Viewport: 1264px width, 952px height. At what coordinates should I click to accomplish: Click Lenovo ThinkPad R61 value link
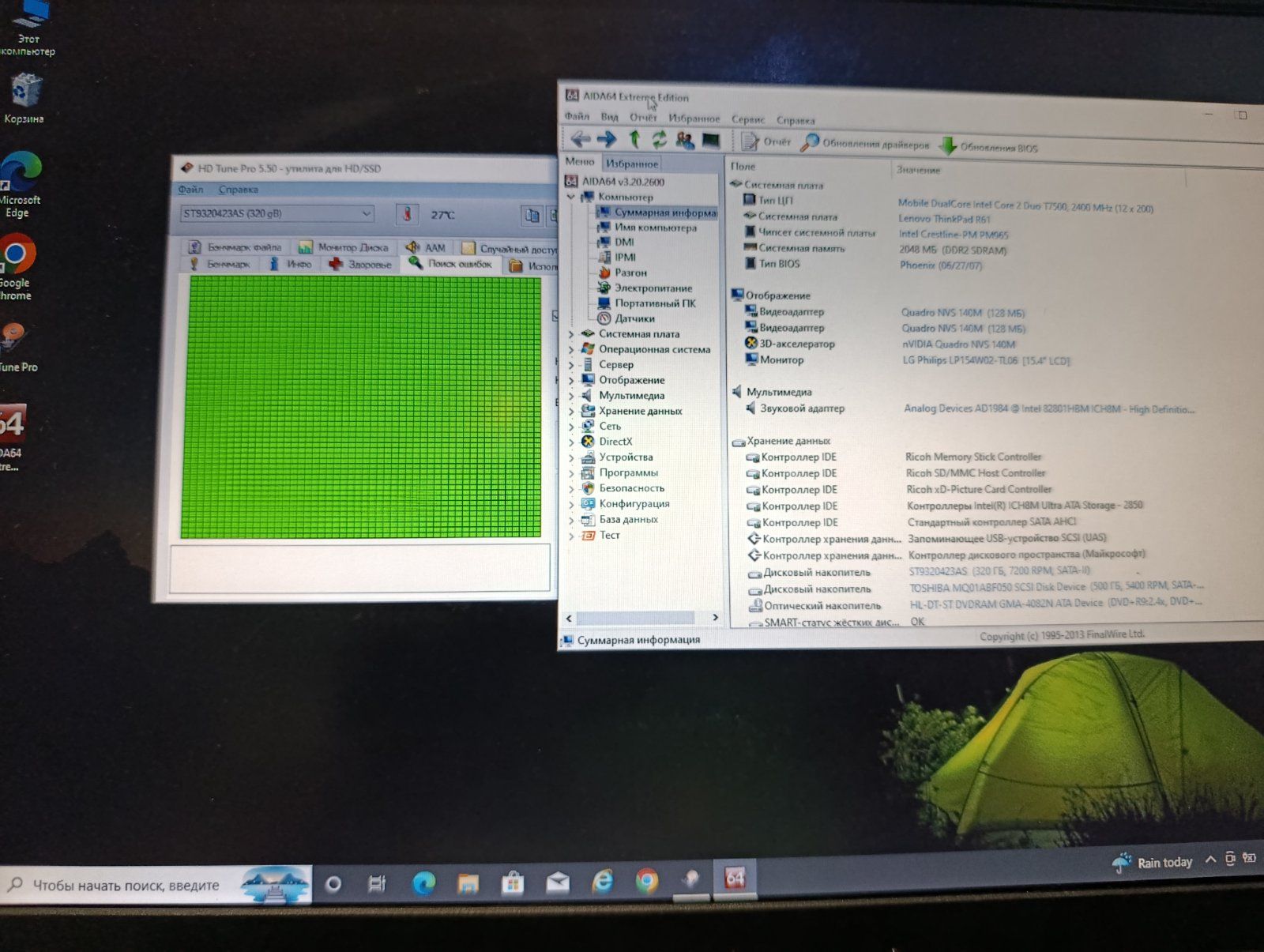pyautogui.click(x=943, y=219)
